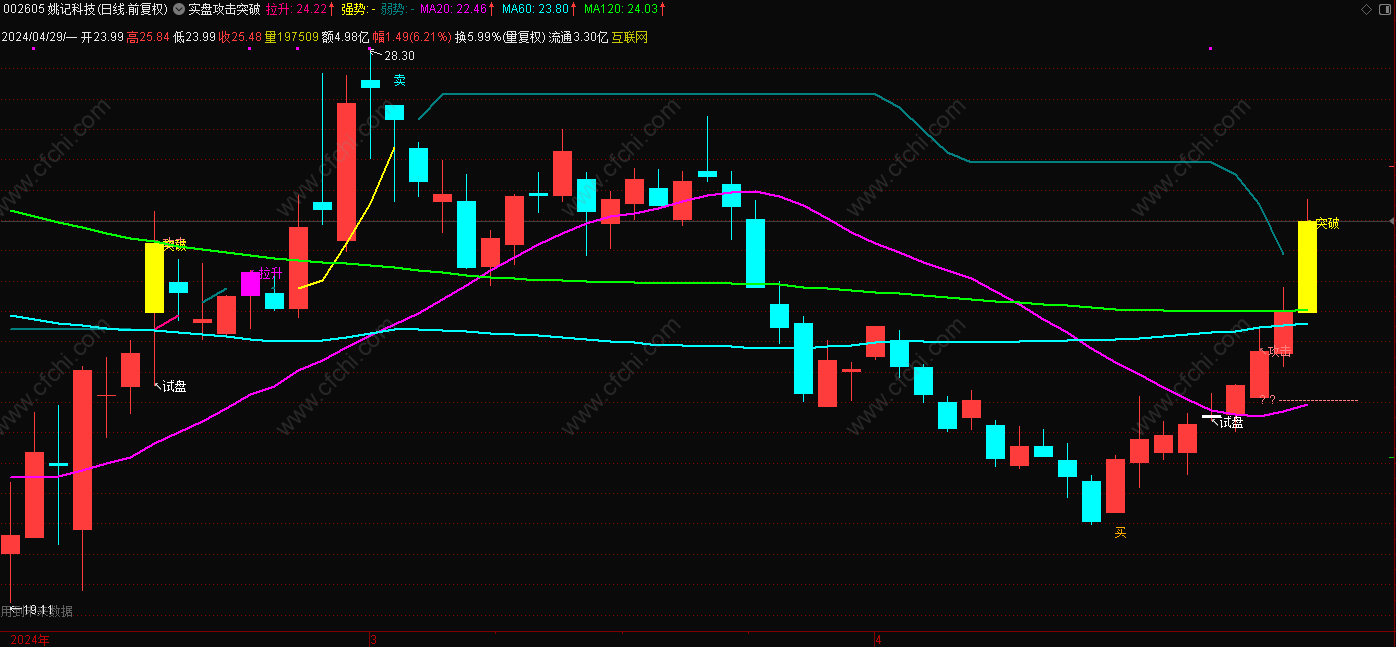Click the 高25.84 high price value
This screenshot has height=647, width=1396.
pyautogui.click(x=148, y=37)
